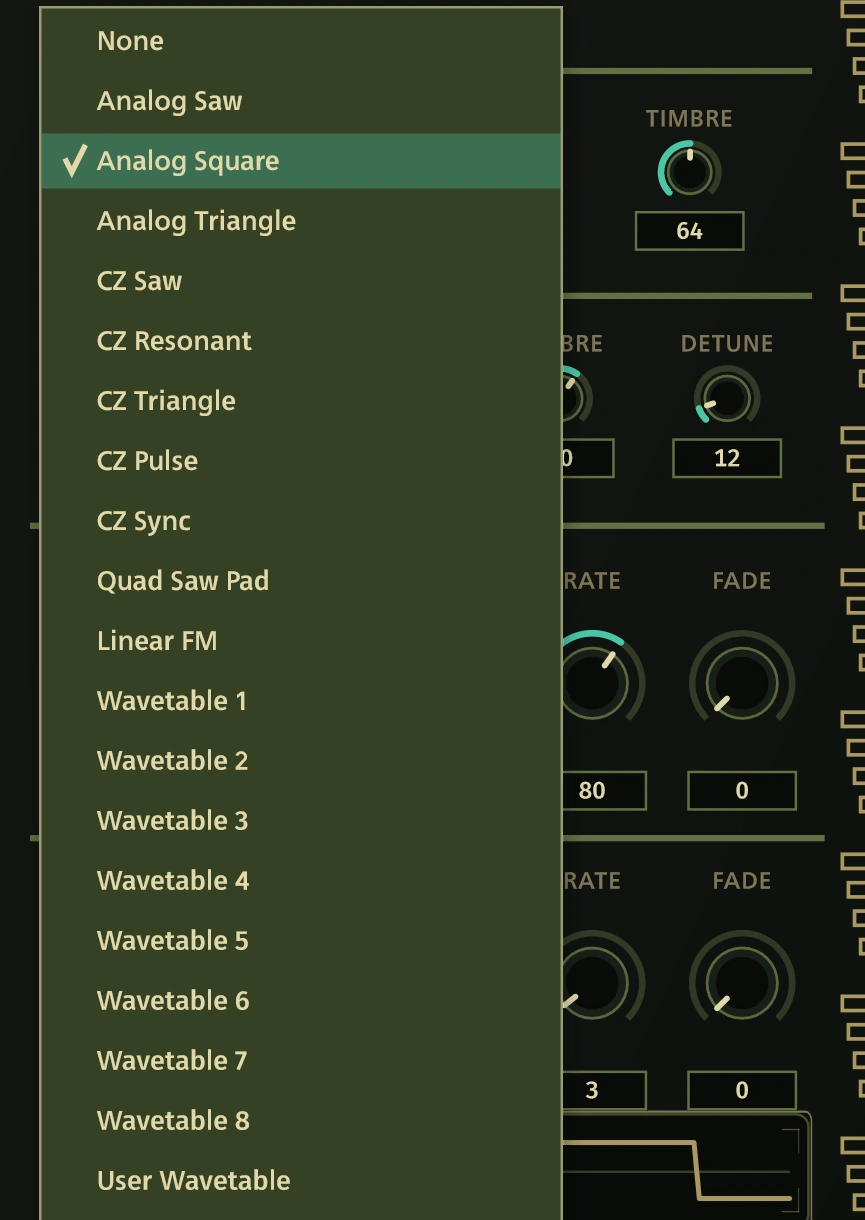Click the TIMBRE knob showing 64

point(689,170)
